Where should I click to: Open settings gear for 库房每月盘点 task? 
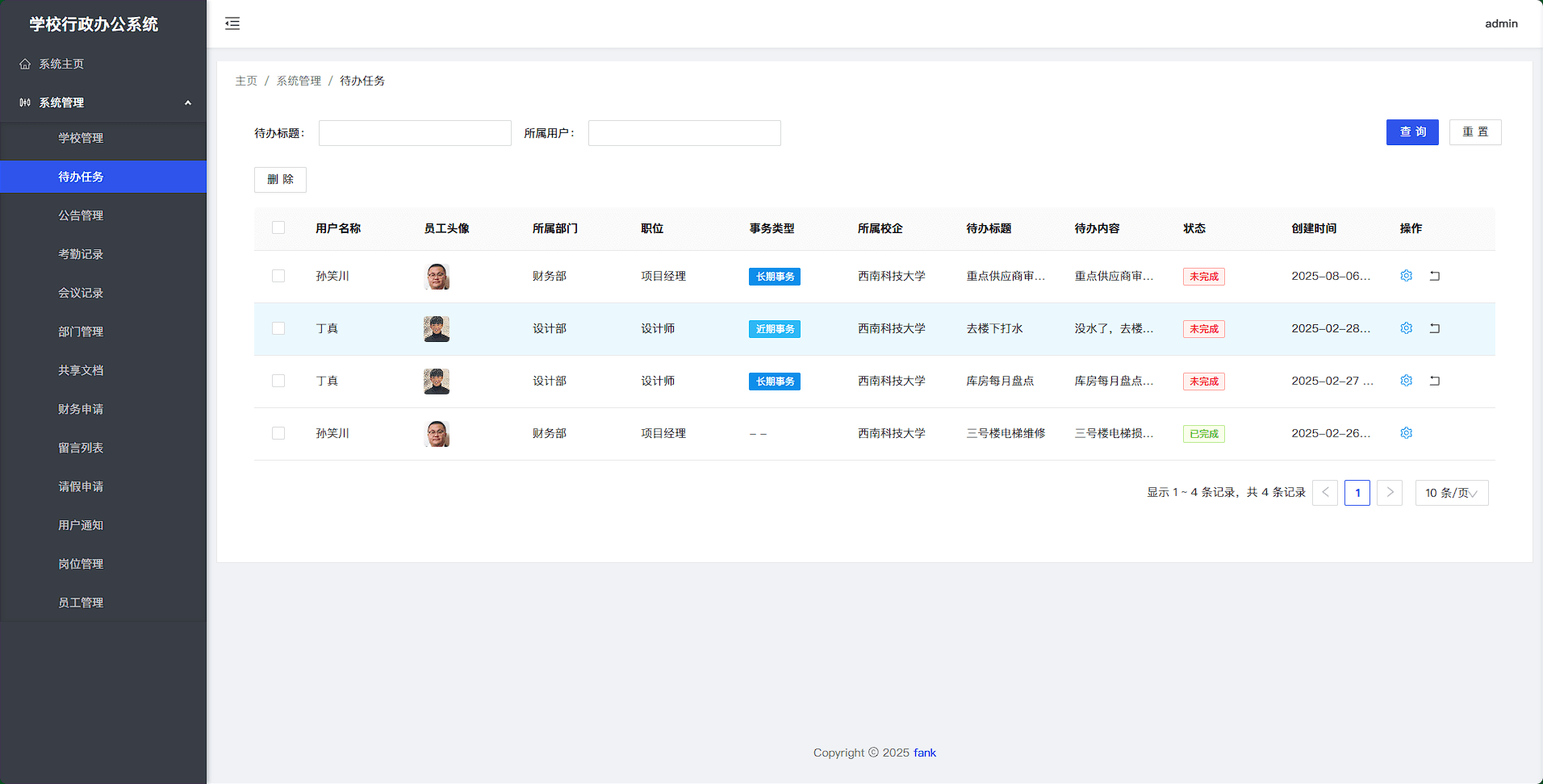1406,381
